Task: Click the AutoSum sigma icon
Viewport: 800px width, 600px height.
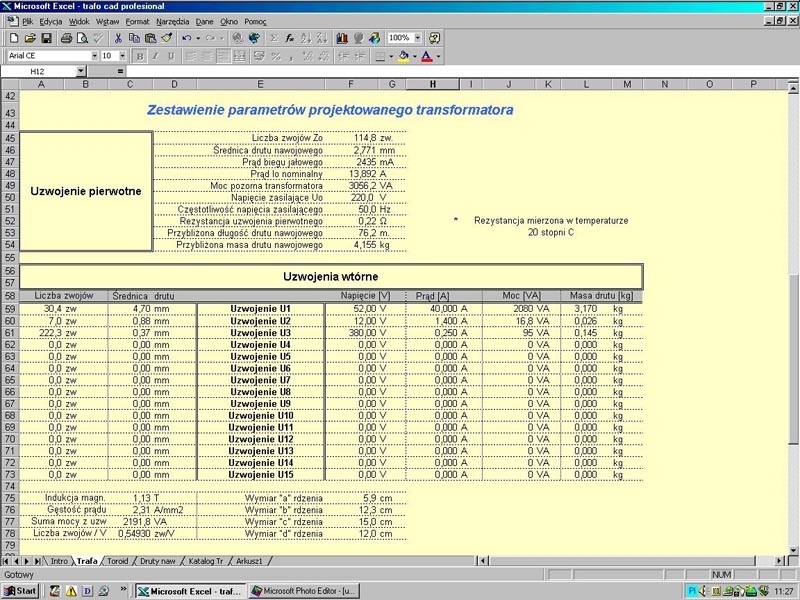Action: [x=273, y=38]
